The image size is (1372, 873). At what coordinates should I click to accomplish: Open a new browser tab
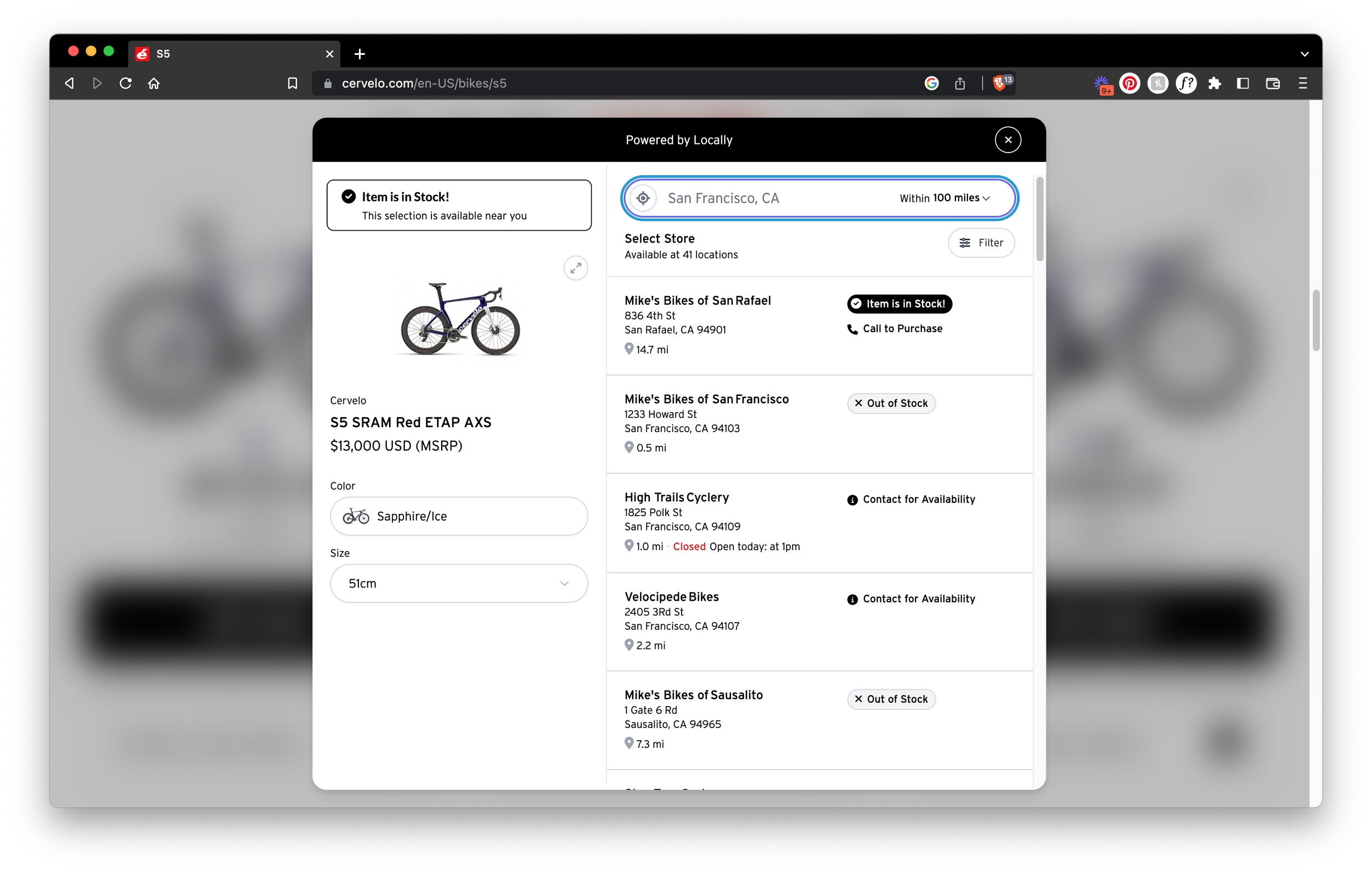(359, 54)
